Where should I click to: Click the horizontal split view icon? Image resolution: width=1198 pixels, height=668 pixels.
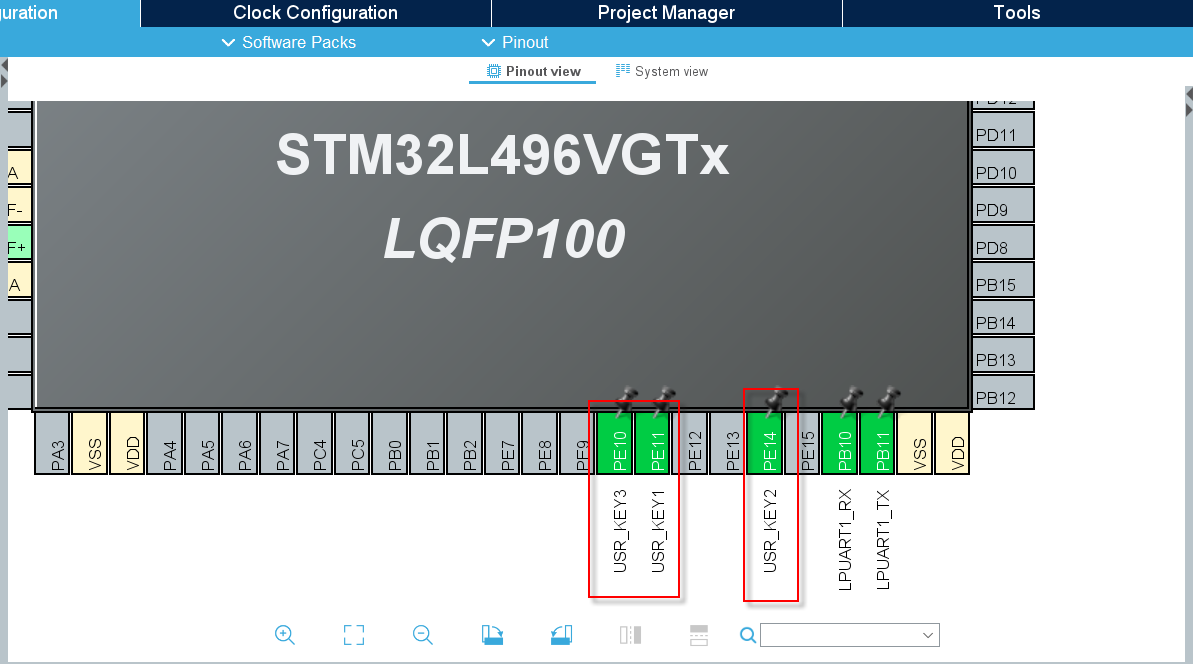pos(699,635)
